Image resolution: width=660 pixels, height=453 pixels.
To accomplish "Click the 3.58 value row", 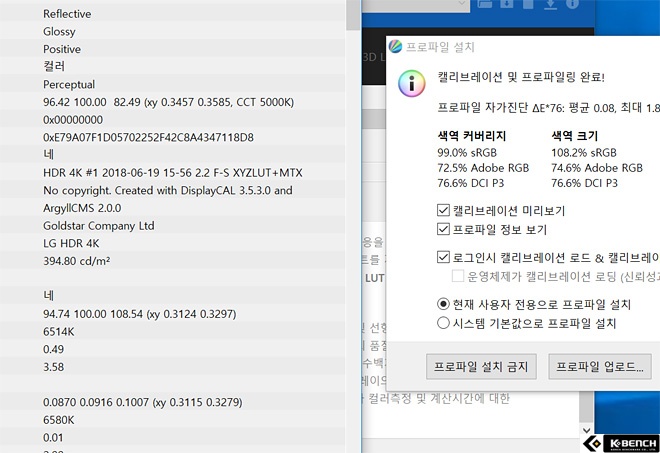I will [x=173, y=367].
